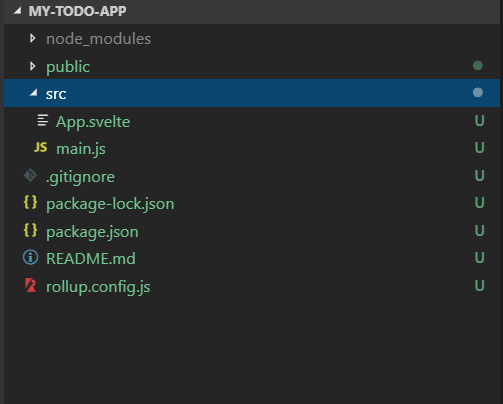
Task: Open the README.md file
Action: pyautogui.click(x=91, y=259)
